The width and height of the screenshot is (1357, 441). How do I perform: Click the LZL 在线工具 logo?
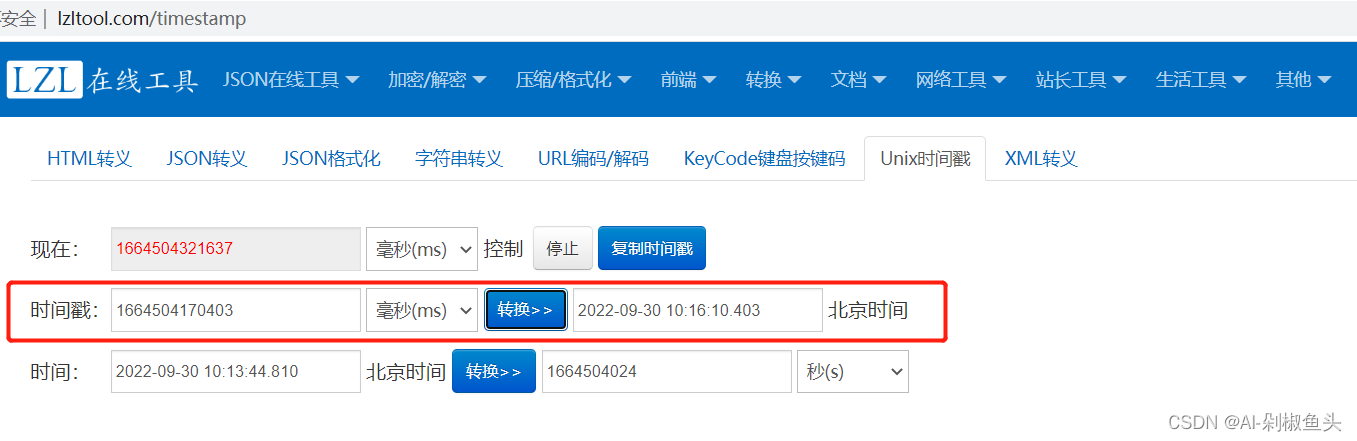tap(103, 80)
